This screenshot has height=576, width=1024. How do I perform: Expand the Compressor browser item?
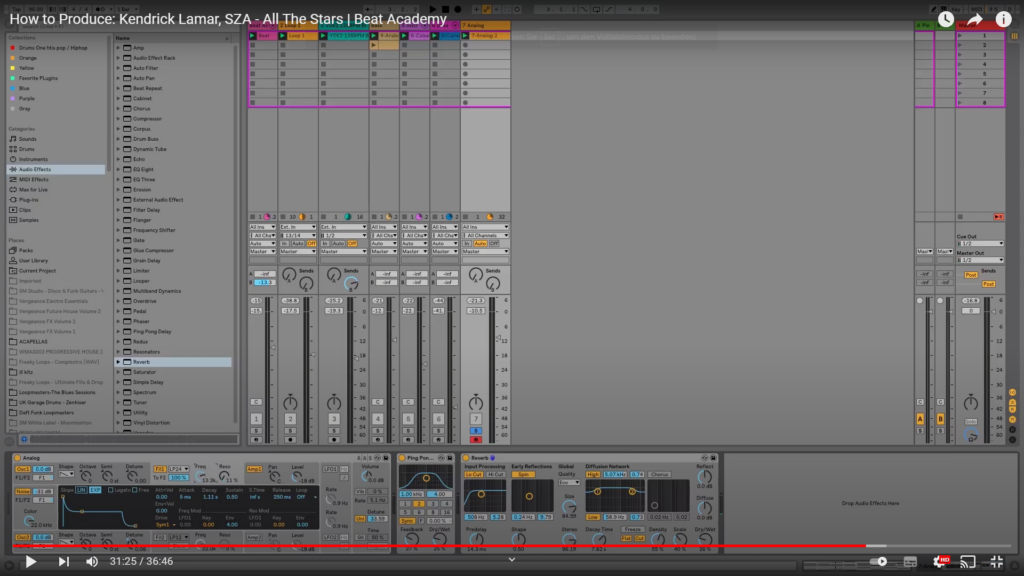click(x=118, y=118)
